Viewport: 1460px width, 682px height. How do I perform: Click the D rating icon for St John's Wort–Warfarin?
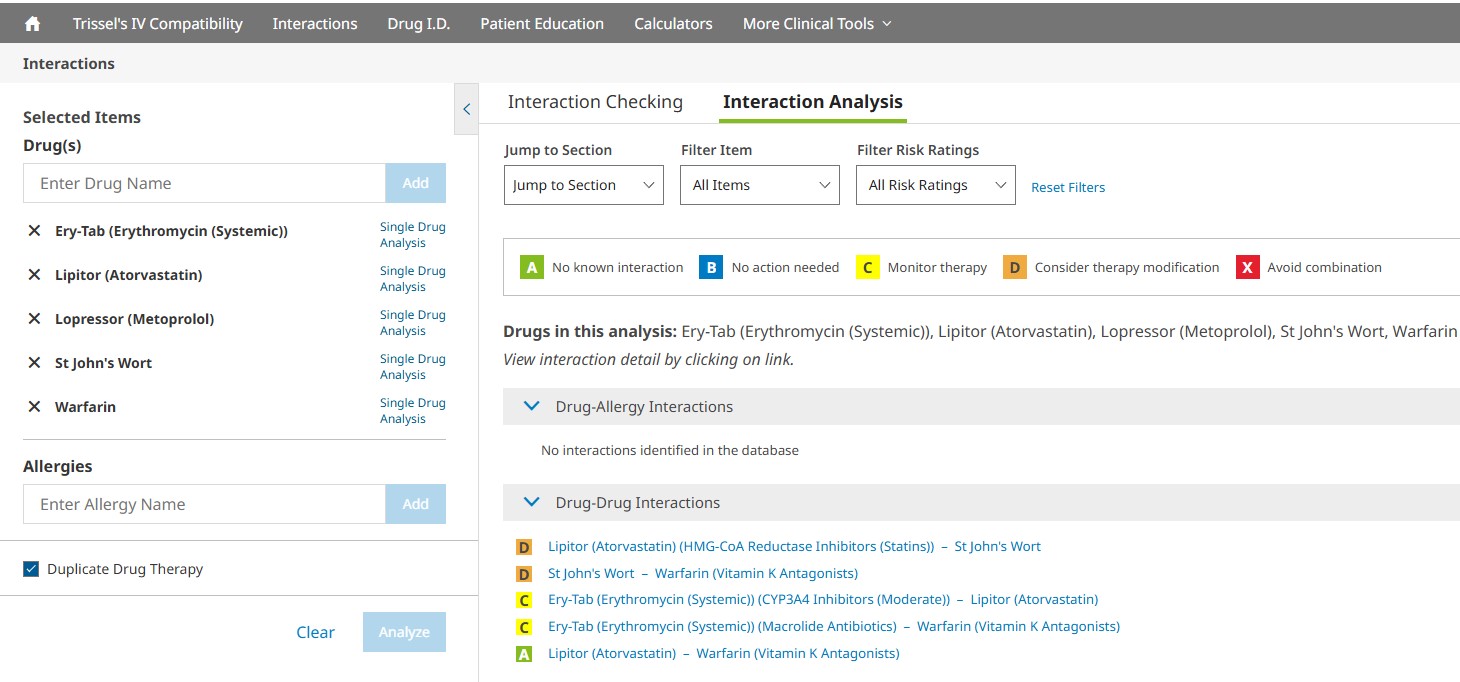(x=523, y=574)
